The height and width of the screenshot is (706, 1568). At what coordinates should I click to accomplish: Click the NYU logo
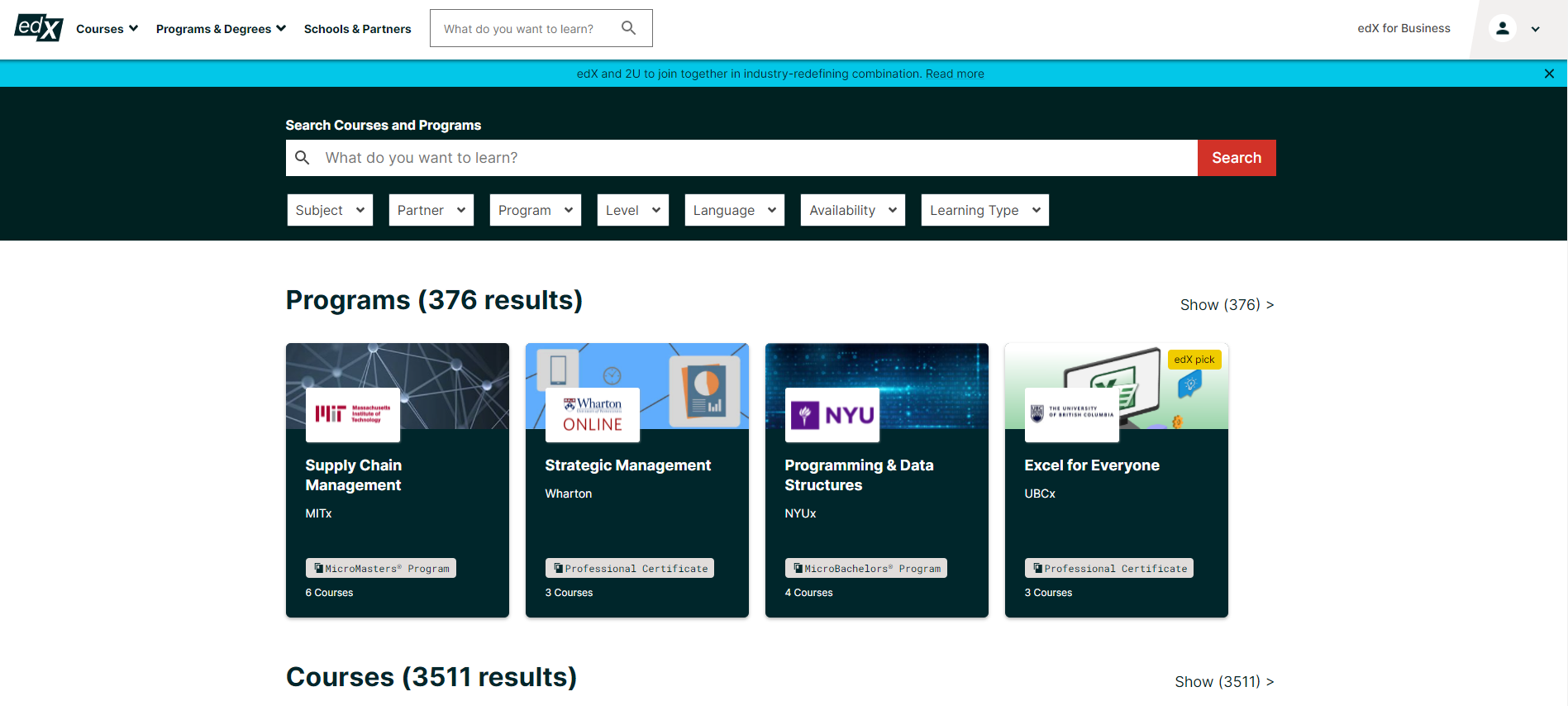pos(832,414)
